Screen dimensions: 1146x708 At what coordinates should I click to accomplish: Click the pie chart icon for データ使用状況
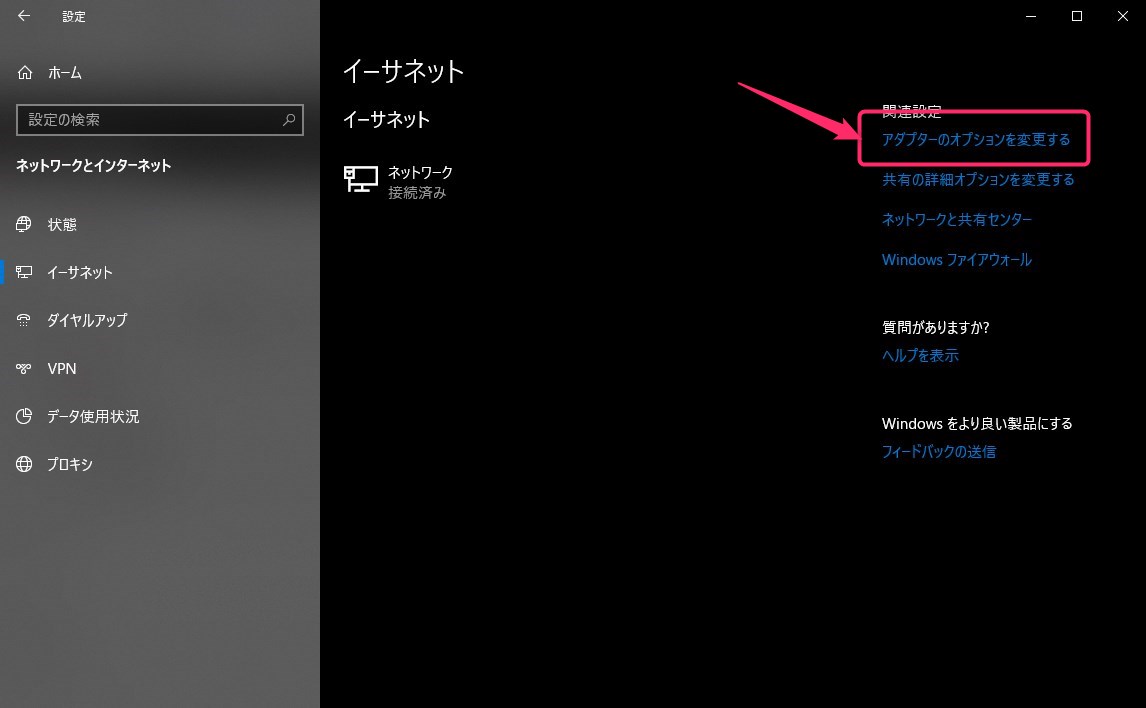tap(24, 416)
